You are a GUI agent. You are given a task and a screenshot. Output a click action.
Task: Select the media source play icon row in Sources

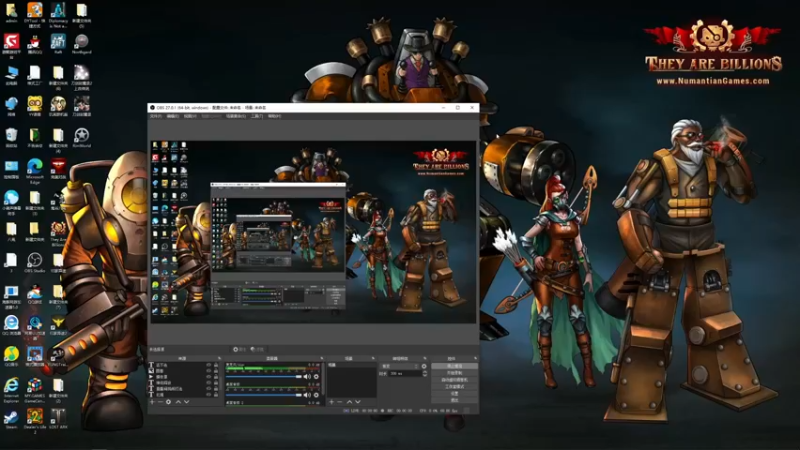point(184,377)
